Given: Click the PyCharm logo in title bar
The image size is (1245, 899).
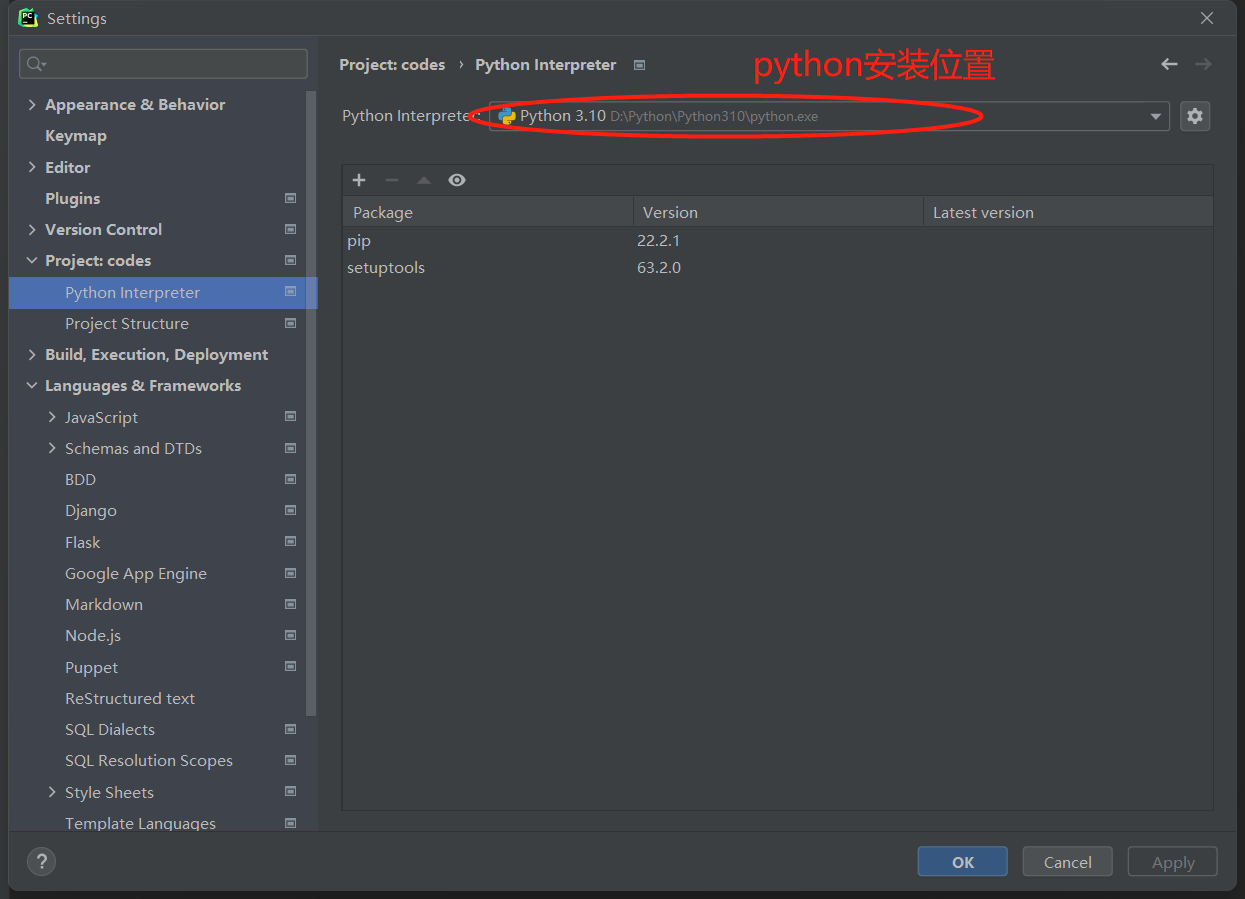Looking at the screenshot, I should point(28,18).
